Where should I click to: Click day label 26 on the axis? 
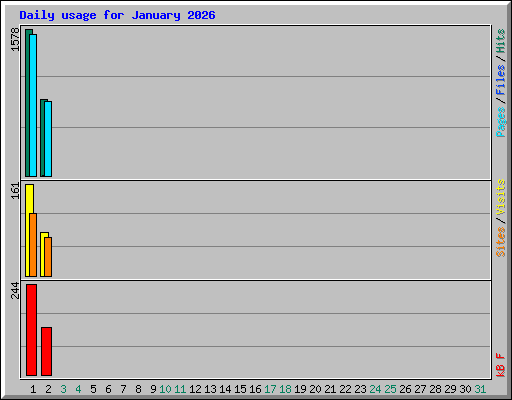(405, 389)
